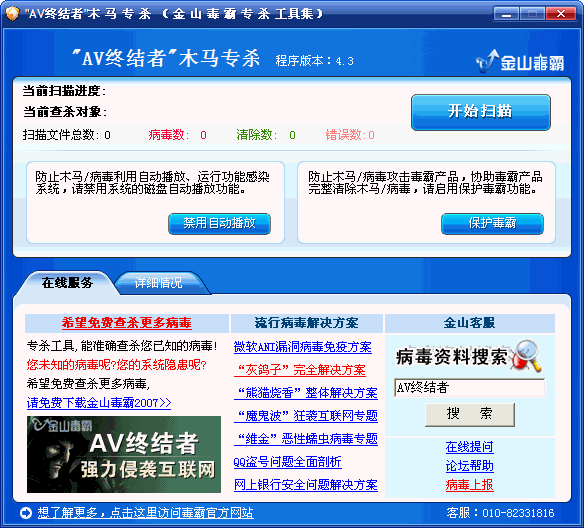The image size is (584, 528).
Task: Click 论坛帮助 link
Action: coord(470,466)
